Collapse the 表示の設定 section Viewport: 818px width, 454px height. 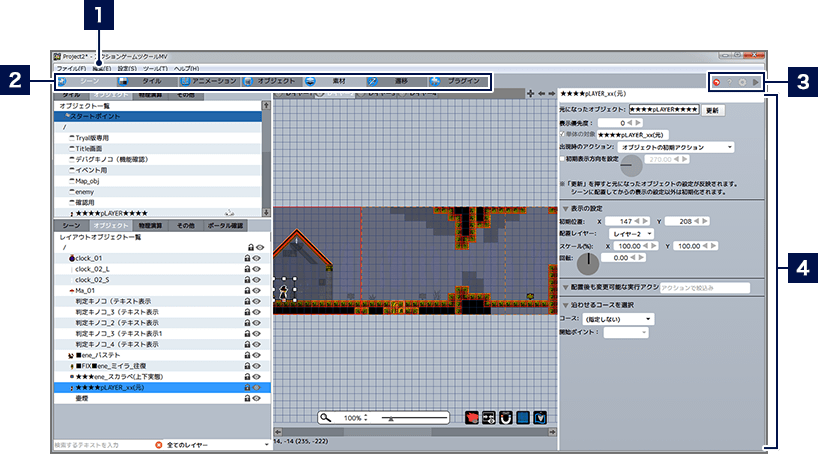565,207
